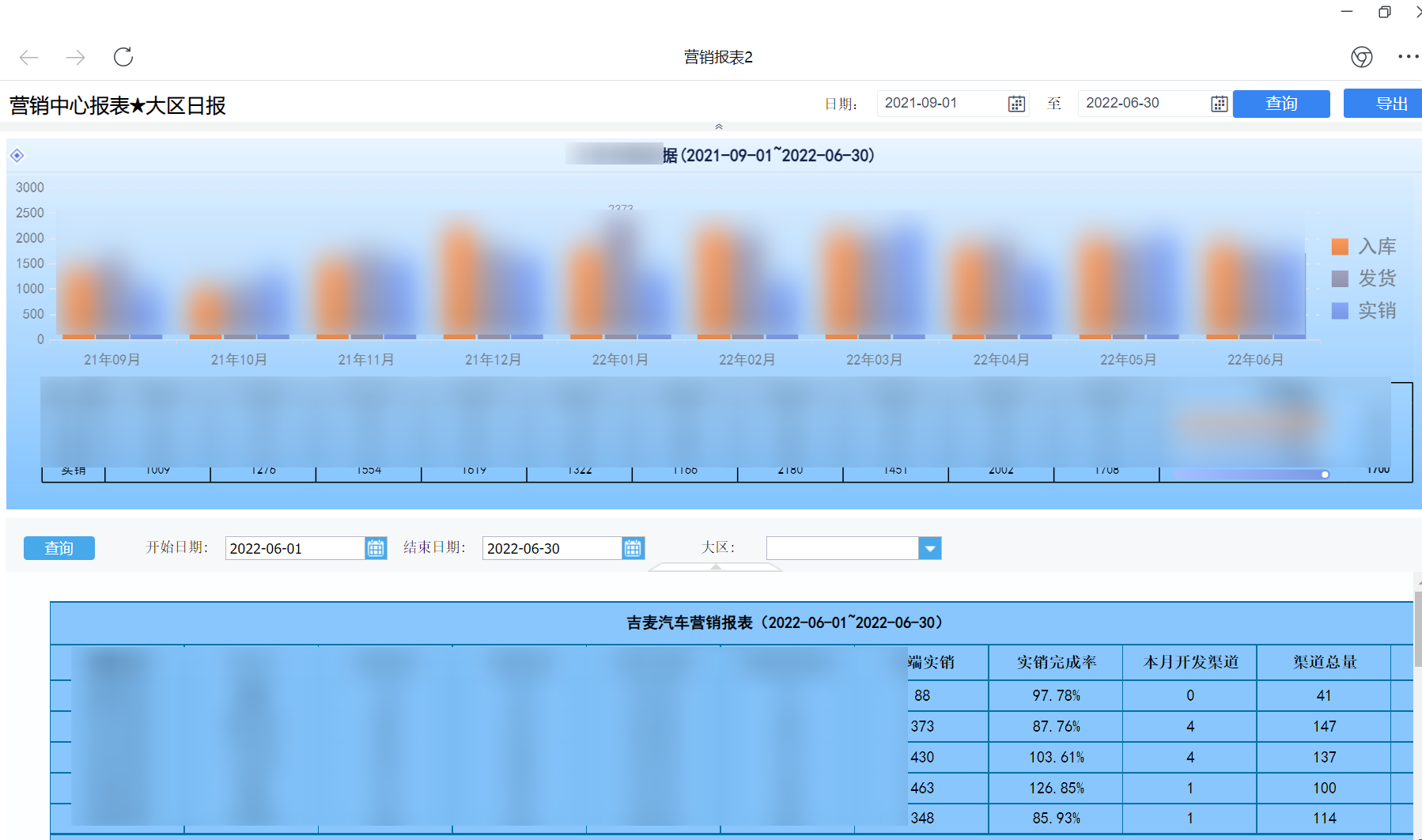Select 渠道总量 column header
The image size is (1422, 840).
click(1325, 663)
